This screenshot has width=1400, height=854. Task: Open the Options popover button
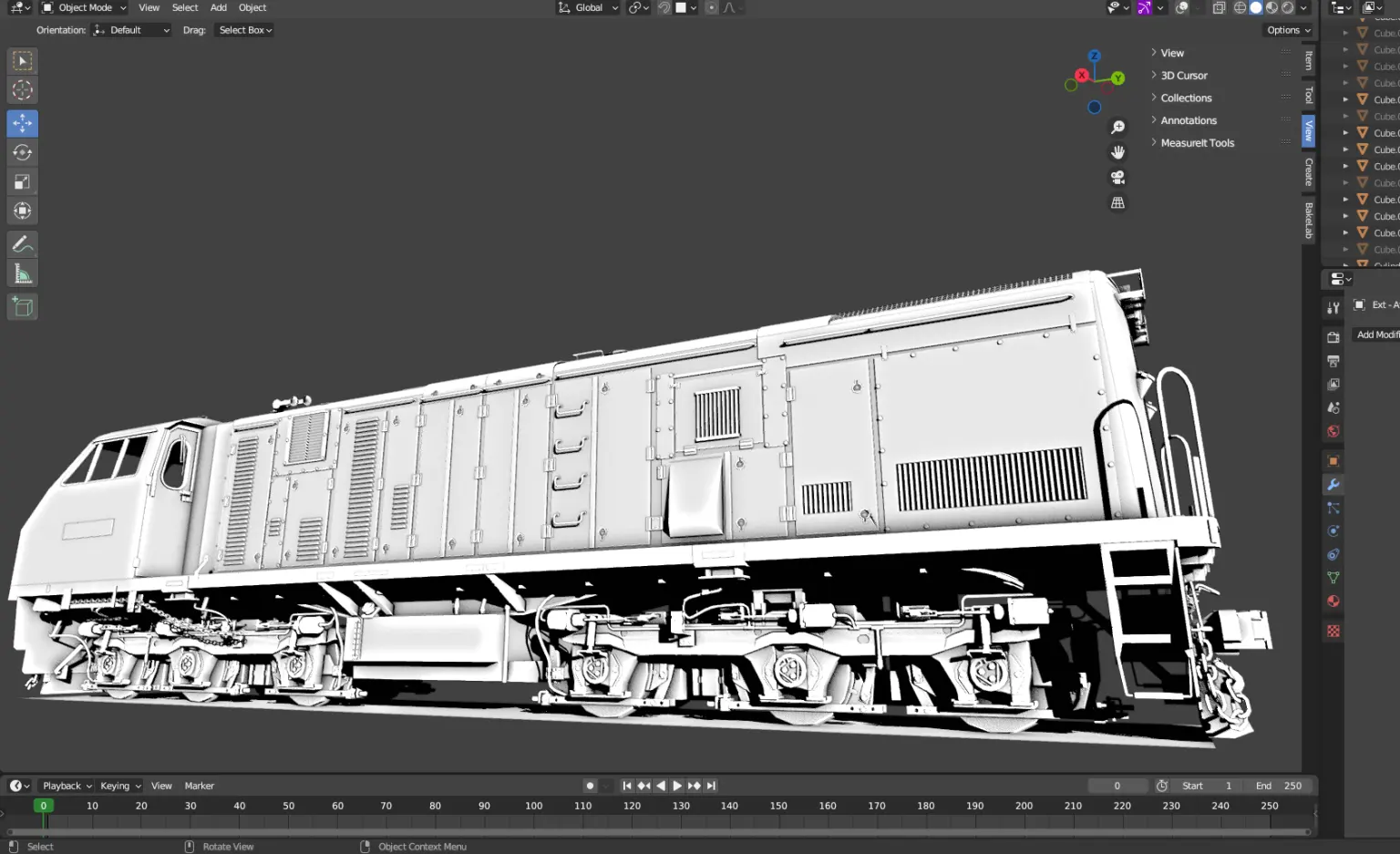1289,30
